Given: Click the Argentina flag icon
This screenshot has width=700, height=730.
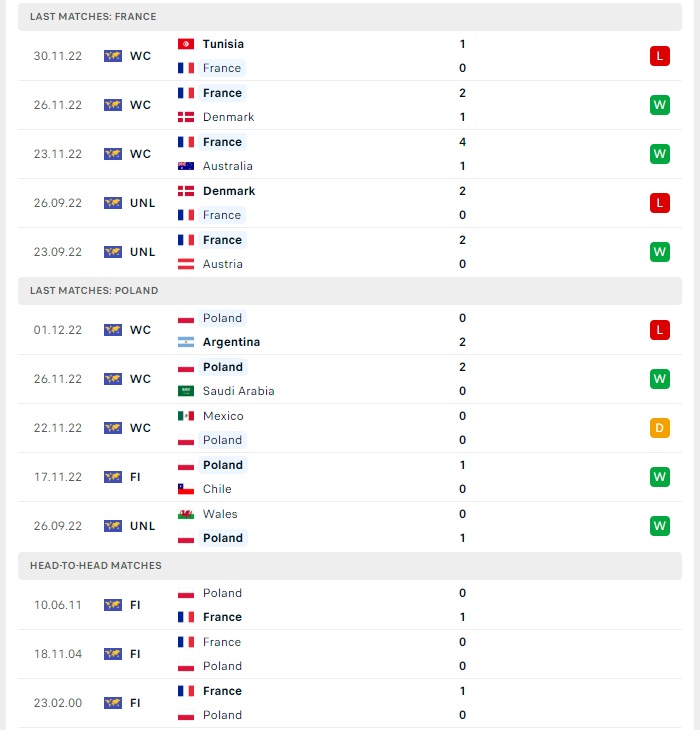Looking at the screenshot, I should coord(186,342).
